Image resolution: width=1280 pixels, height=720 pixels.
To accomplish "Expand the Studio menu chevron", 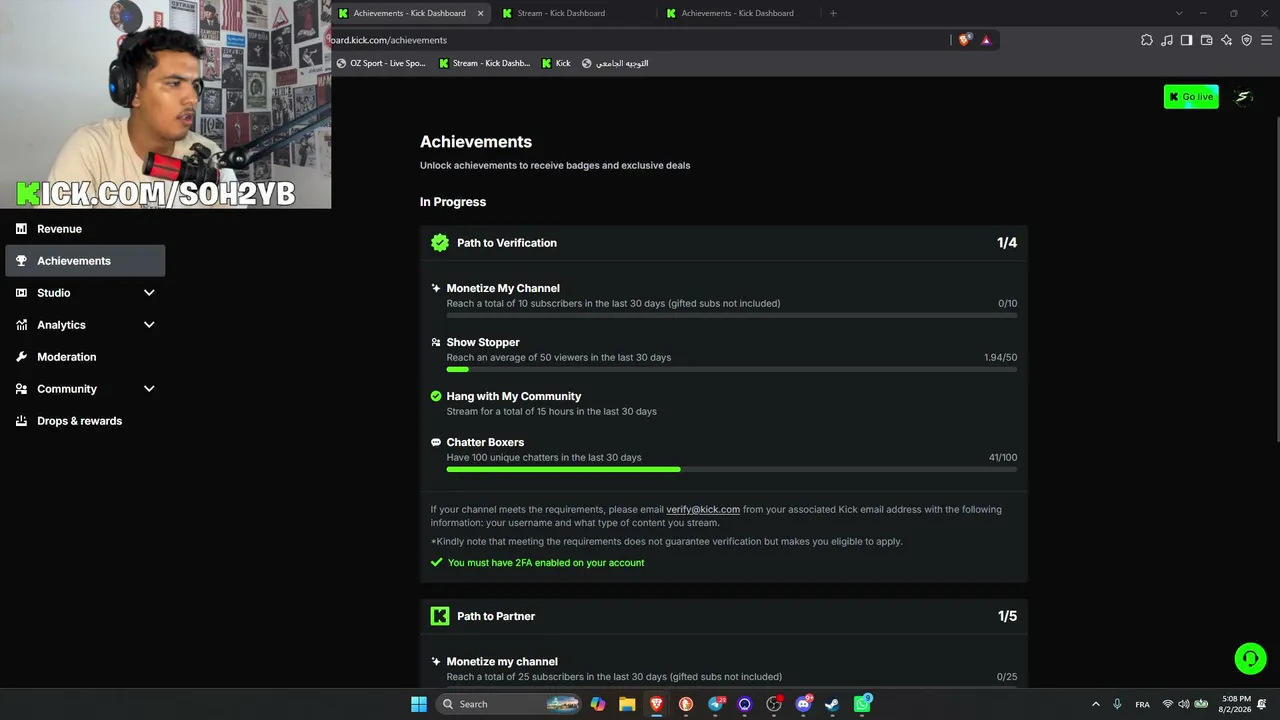I will click(x=149, y=293).
